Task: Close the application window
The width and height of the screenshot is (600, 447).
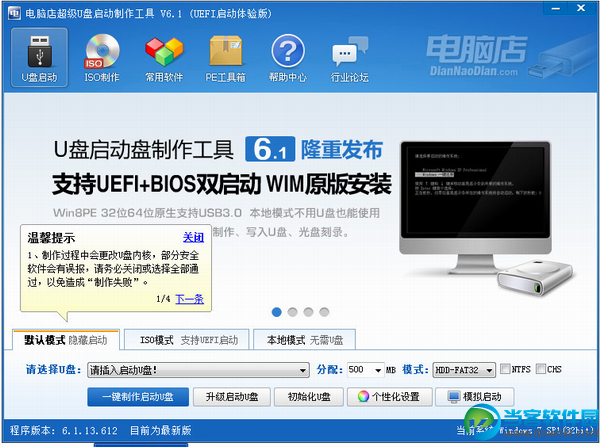Action: 581,8
